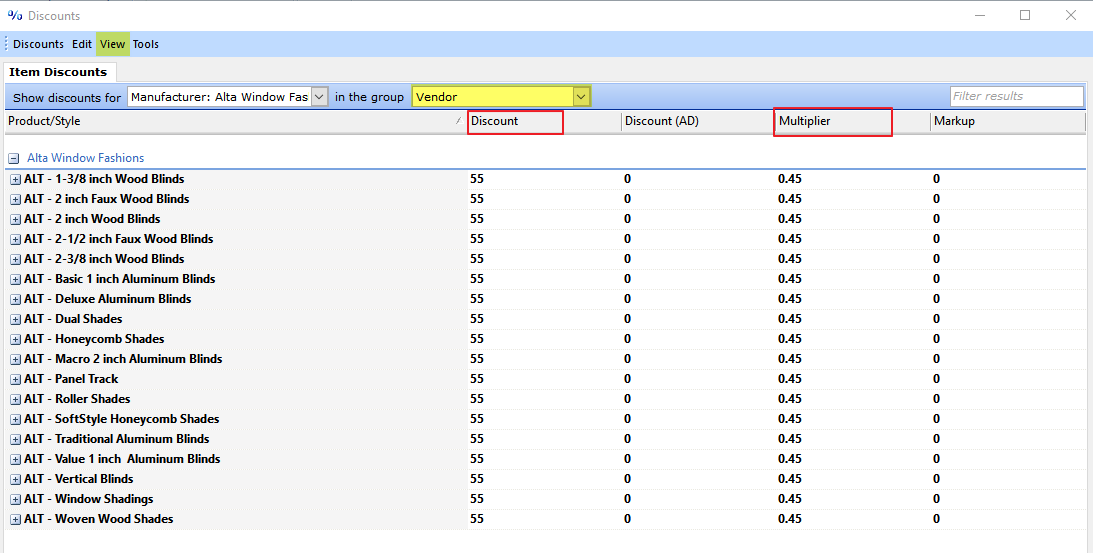This screenshot has width=1093, height=553.
Task: Click Multiplier 0.45 for Woven Wood Shades
Action: pyautogui.click(x=790, y=519)
